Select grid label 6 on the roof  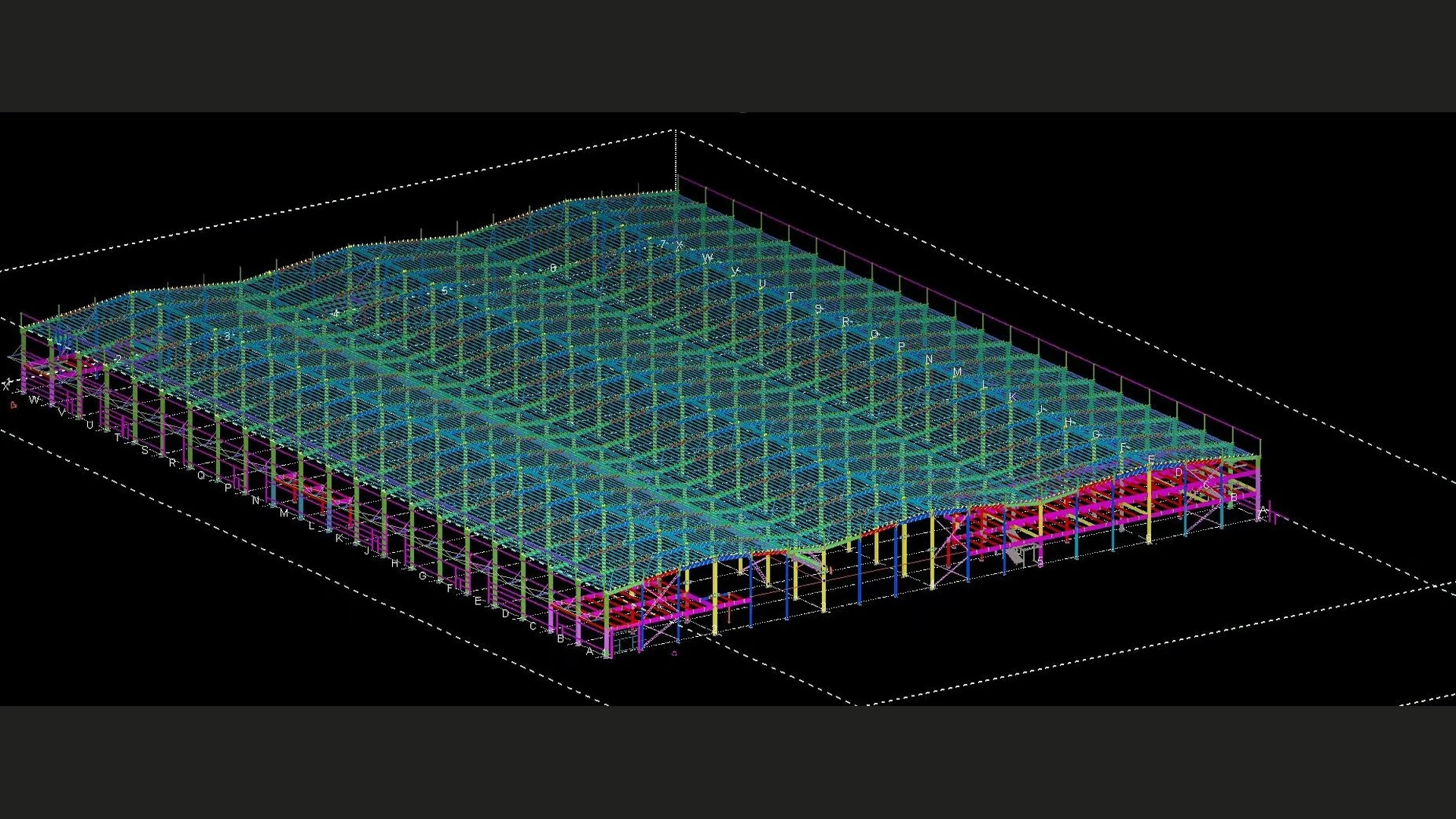tap(553, 268)
